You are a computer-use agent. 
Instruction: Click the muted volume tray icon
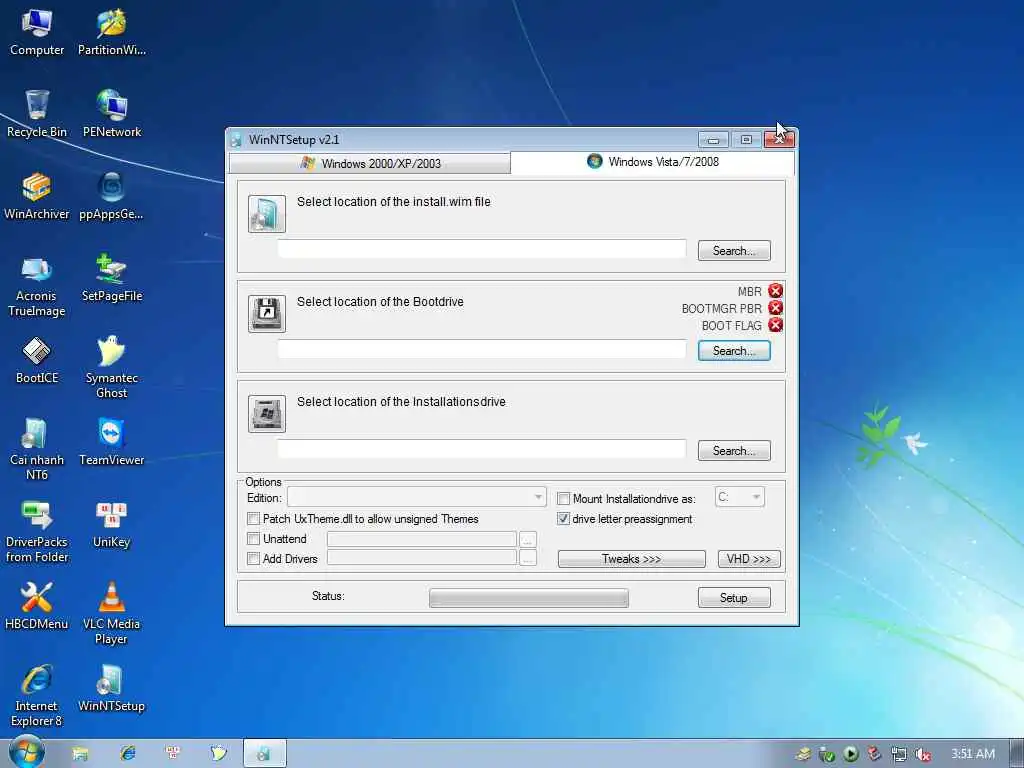[922, 754]
